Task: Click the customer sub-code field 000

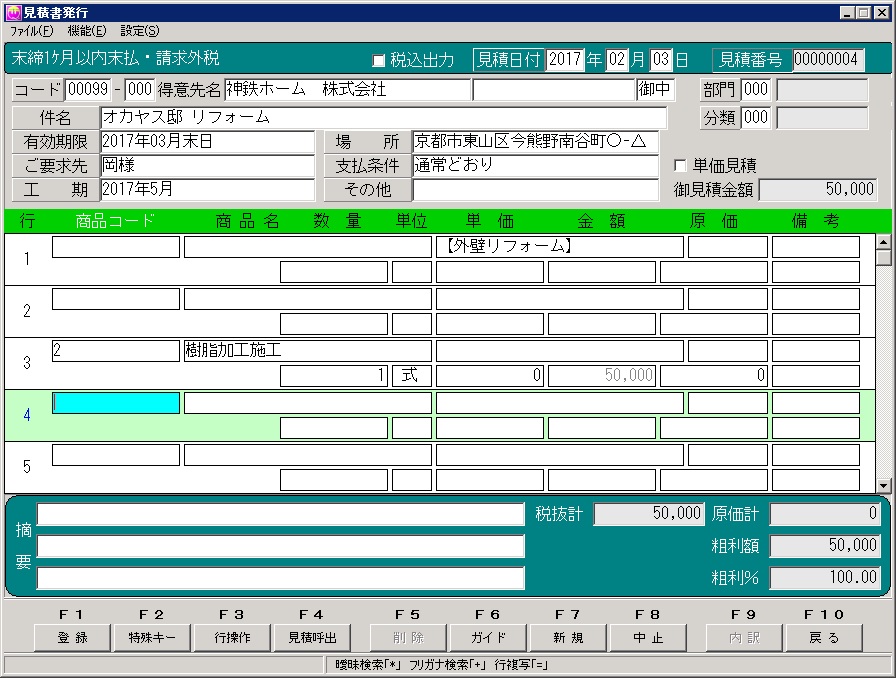Action: coord(139,89)
